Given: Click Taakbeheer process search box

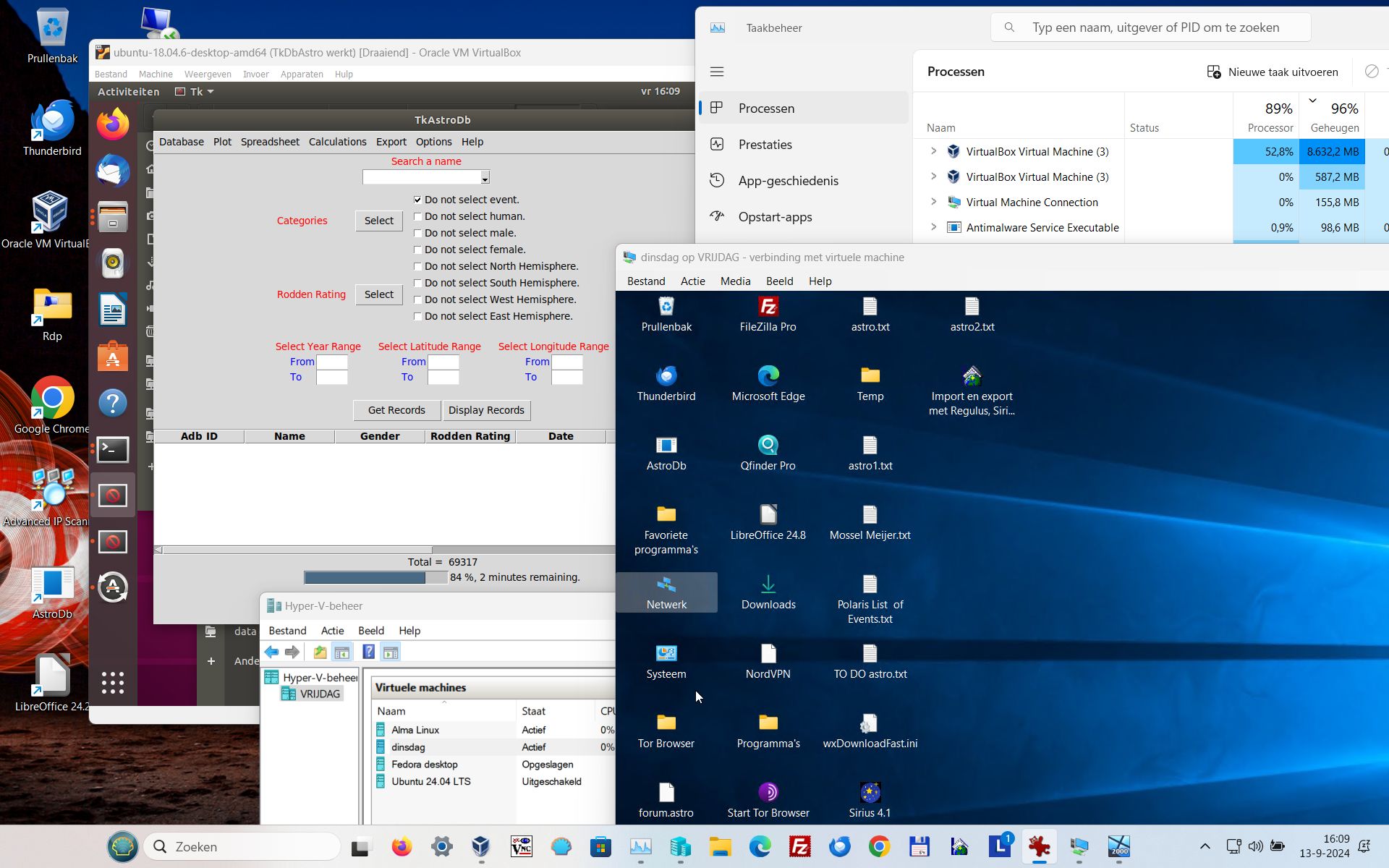Looking at the screenshot, I should point(1151,27).
